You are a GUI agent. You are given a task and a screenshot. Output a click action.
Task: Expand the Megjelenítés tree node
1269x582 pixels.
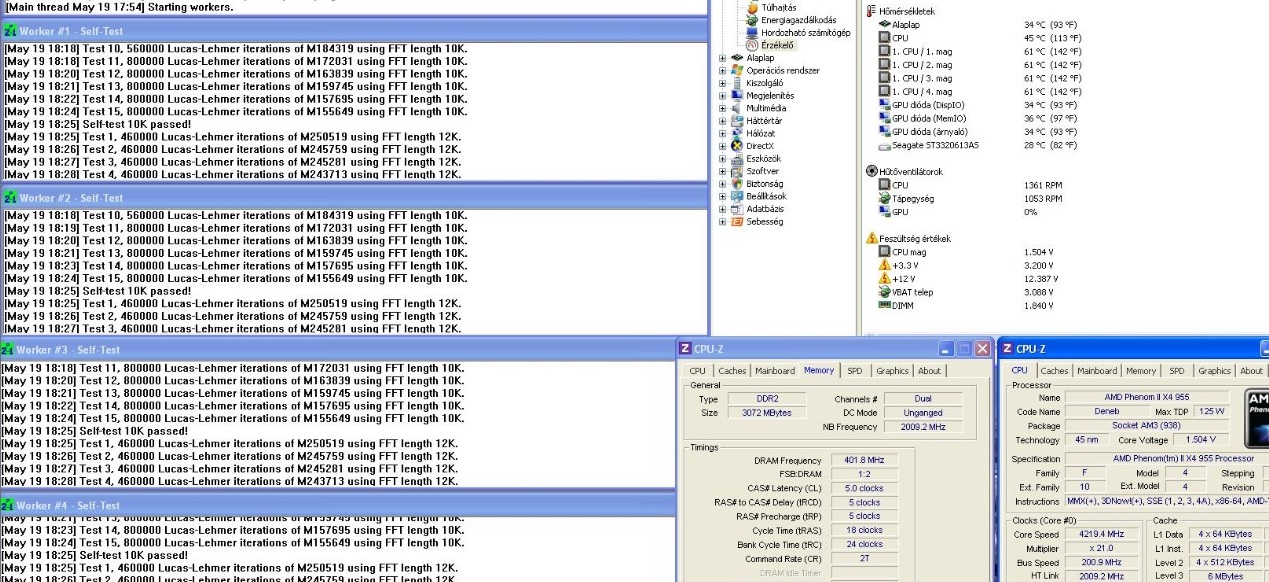[x=722, y=96]
